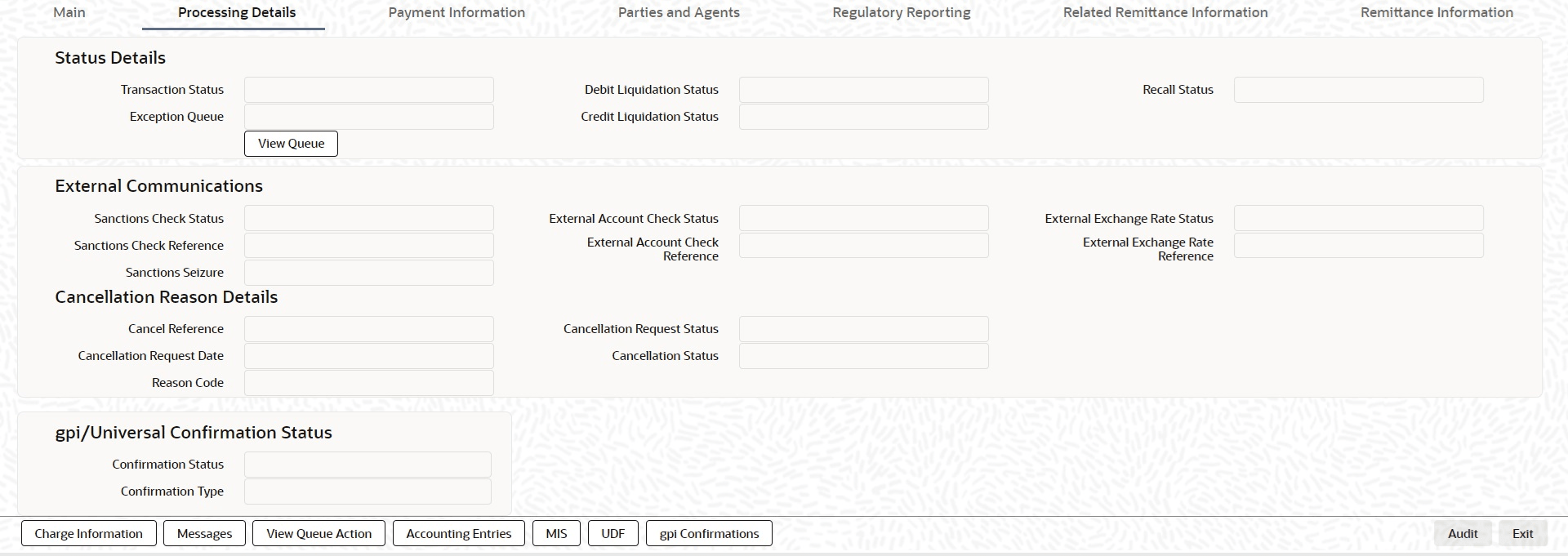Open the MIS screen

[x=556, y=534]
